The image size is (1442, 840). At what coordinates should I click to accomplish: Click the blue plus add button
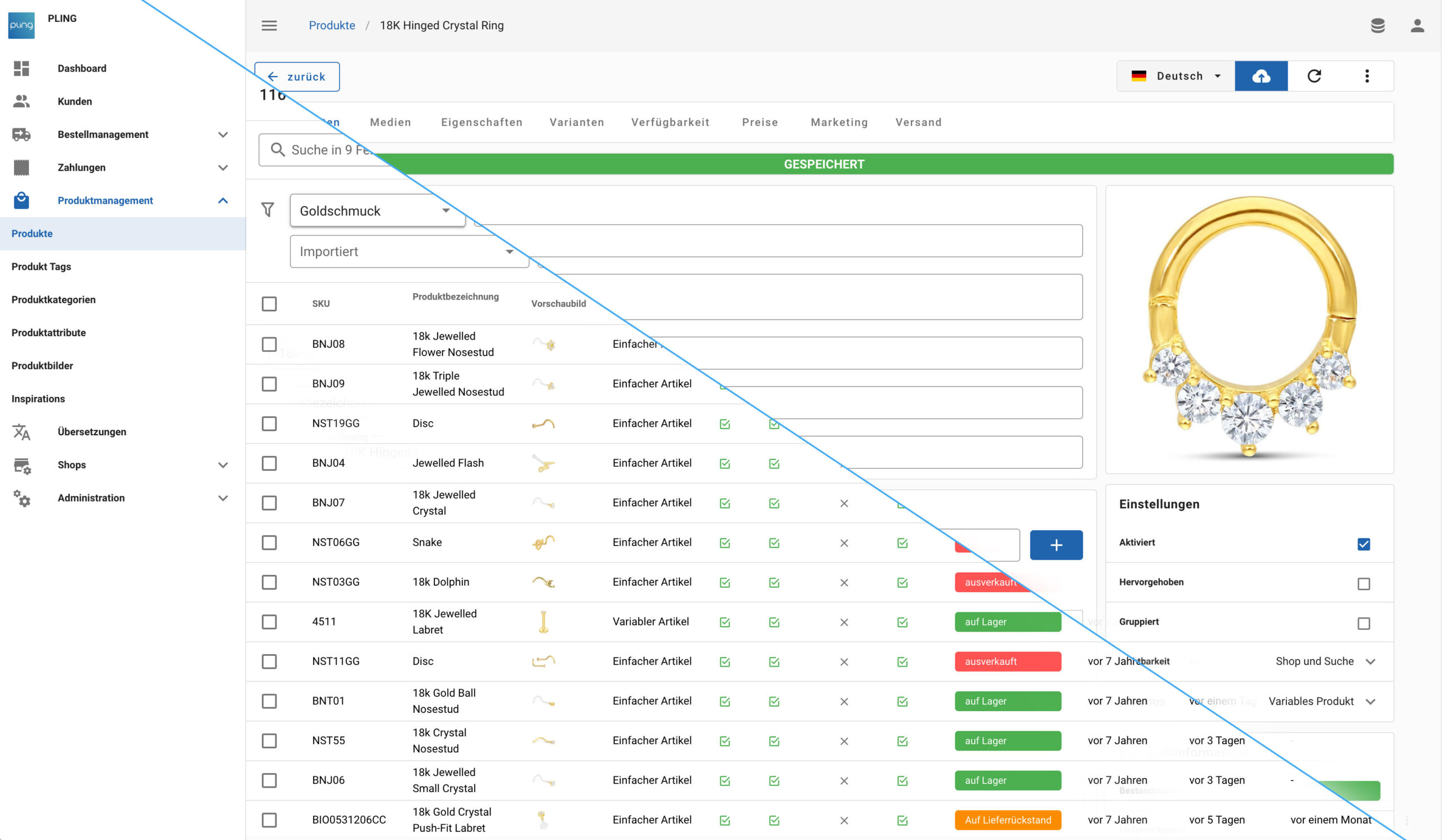[x=1056, y=545]
